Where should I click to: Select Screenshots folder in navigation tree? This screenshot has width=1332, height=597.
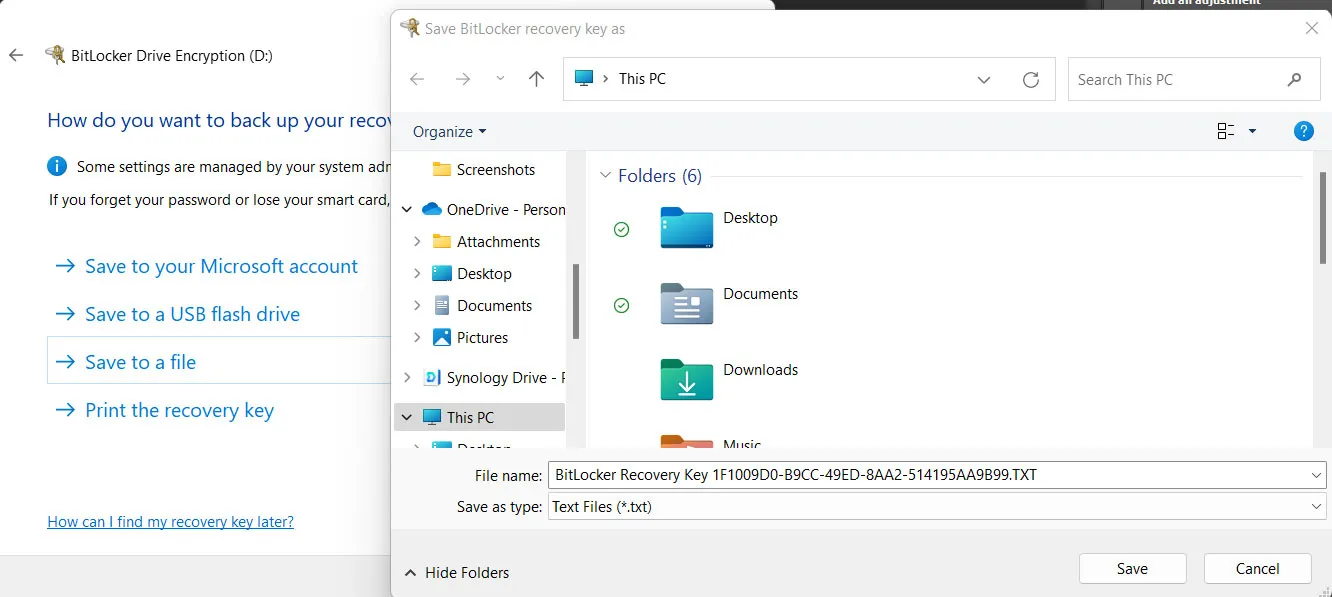click(x=485, y=169)
